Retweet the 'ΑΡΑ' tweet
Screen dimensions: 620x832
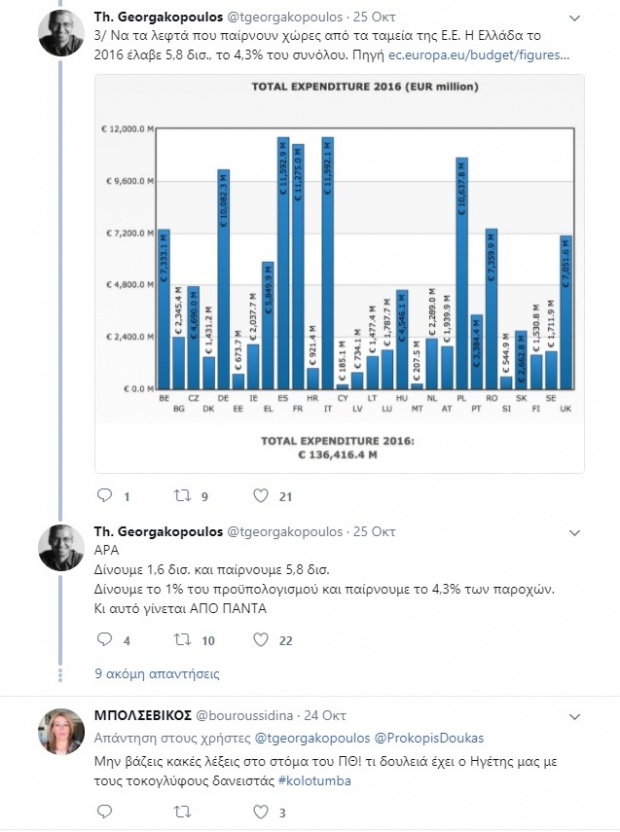point(183,639)
